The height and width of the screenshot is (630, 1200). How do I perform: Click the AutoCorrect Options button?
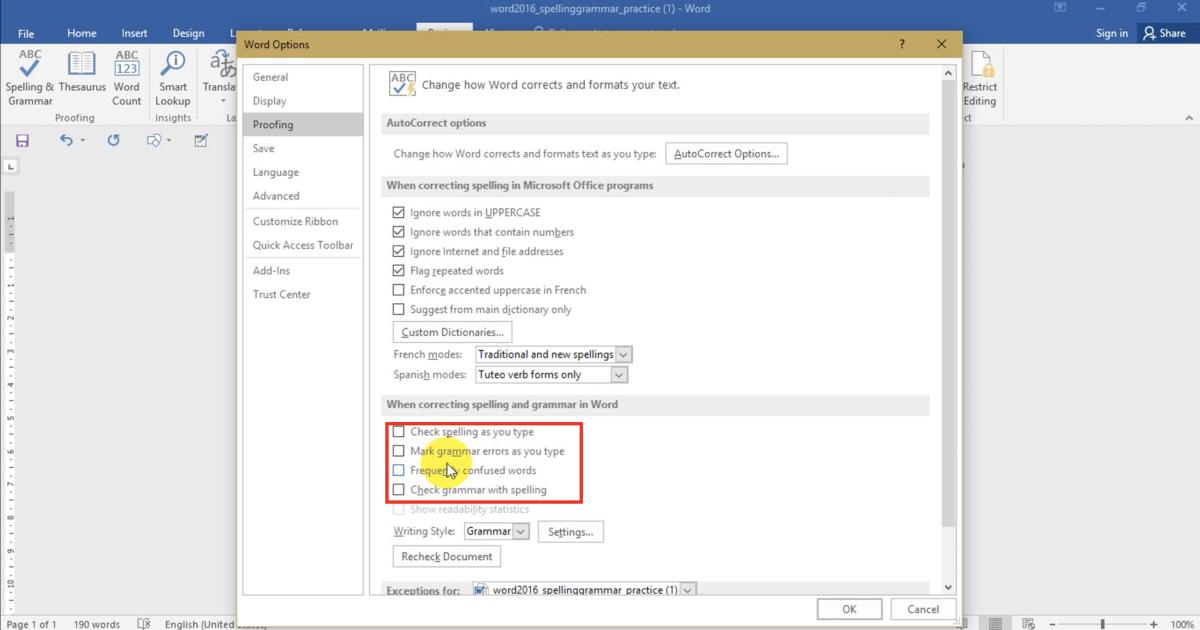tap(726, 154)
